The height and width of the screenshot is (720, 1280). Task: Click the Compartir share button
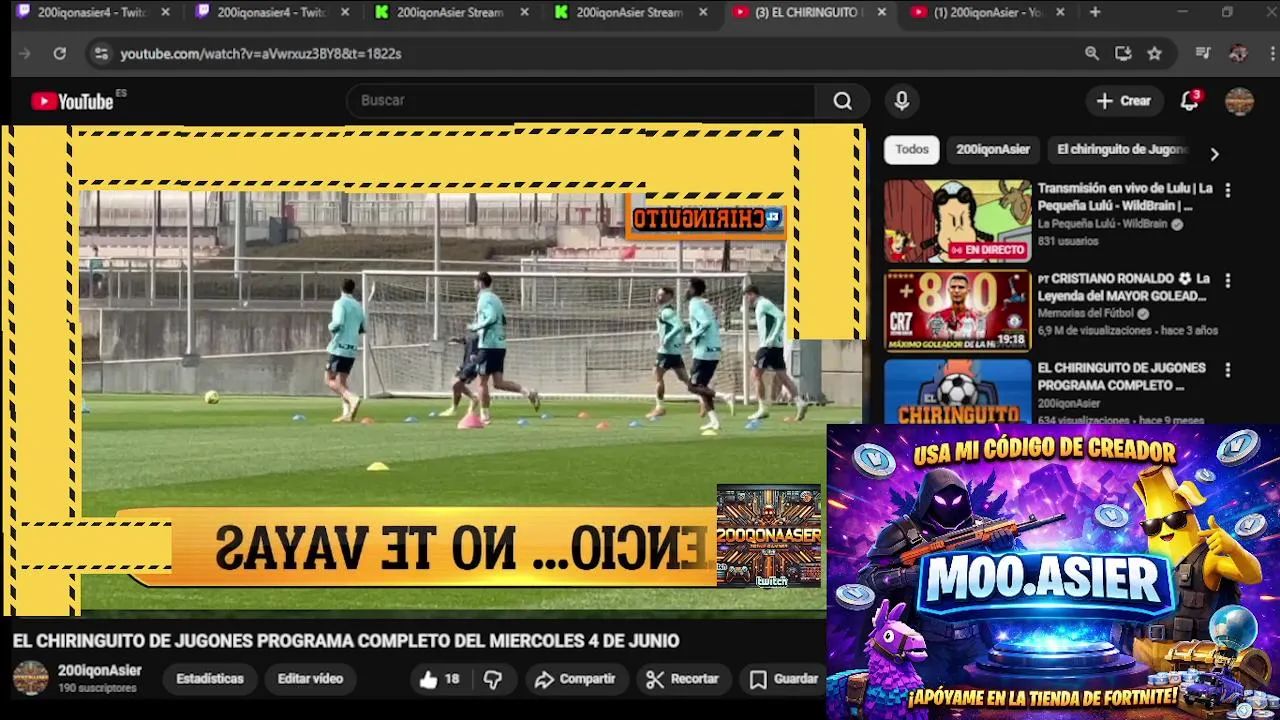coord(575,679)
